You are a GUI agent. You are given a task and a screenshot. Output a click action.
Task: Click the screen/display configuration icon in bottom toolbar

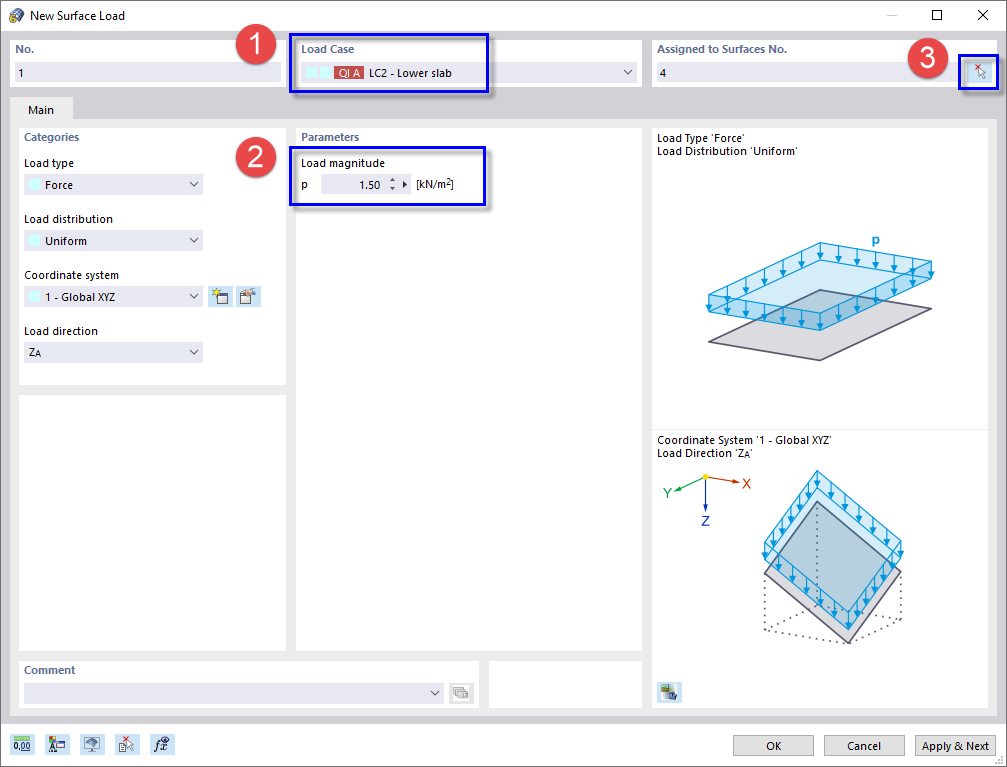[92, 744]
